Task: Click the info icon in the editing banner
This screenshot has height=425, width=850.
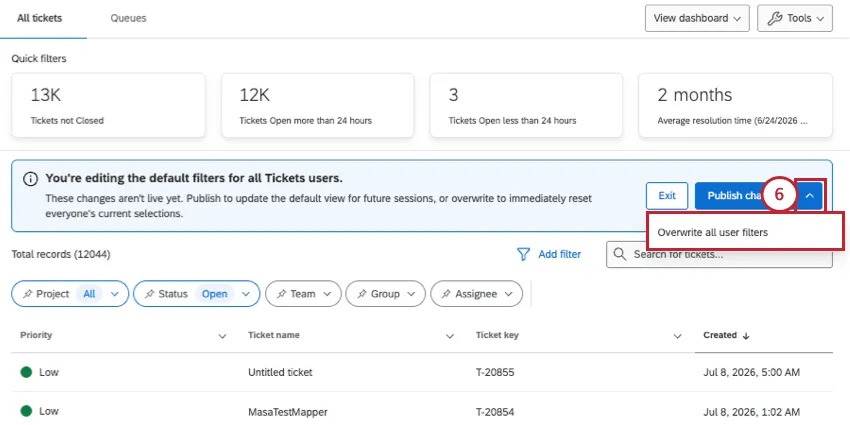Action: tap(30, 179)
